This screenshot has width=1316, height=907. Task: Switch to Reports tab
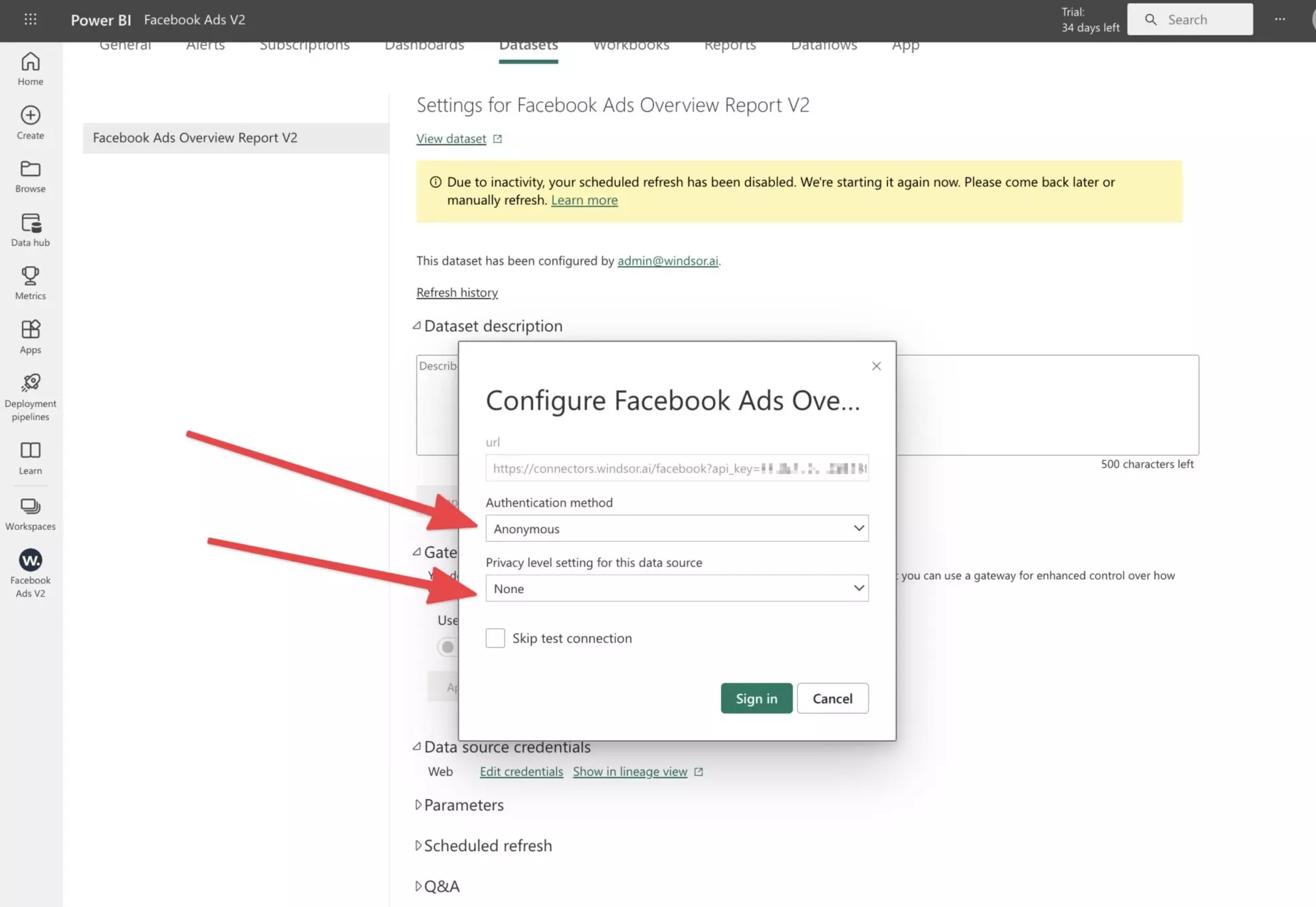click(730, 47)
